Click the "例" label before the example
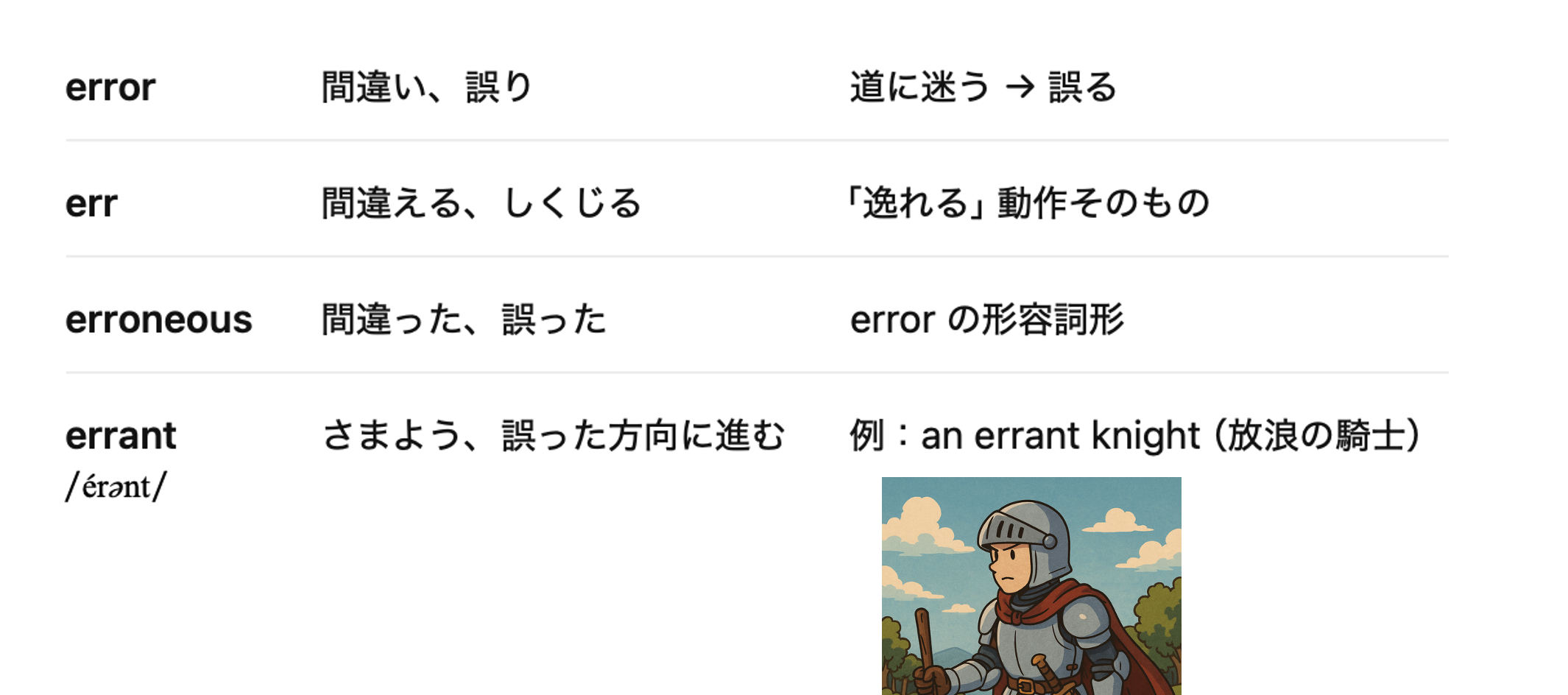This screenshot has height=695, width=1568. tap(866, 435)
